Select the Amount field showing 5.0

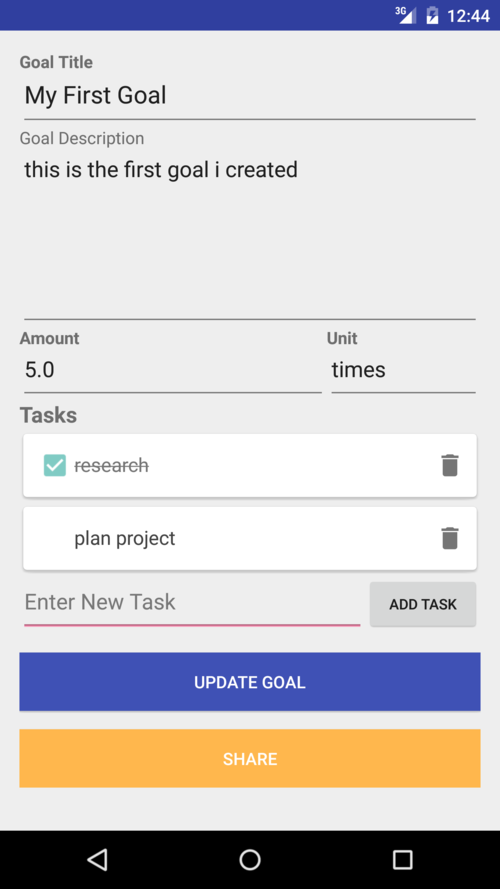pyautogui.click(x=172, y=371)
